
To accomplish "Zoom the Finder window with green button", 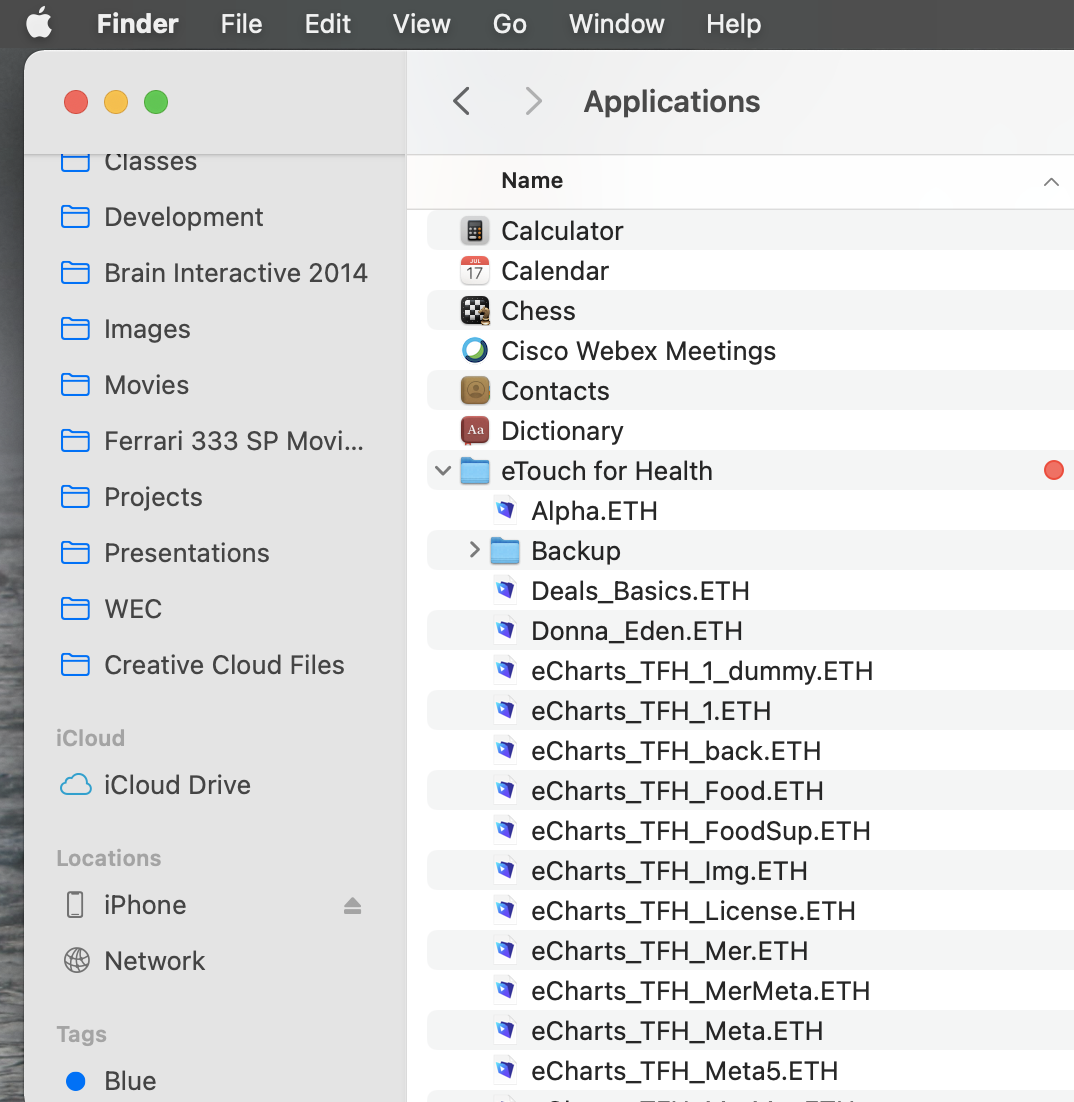I will (x=156, y=102).
